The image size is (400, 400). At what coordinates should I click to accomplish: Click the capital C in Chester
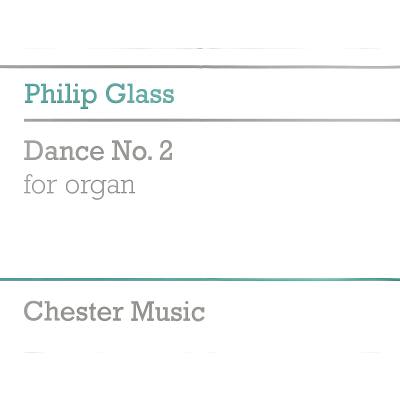pos(32,311)
